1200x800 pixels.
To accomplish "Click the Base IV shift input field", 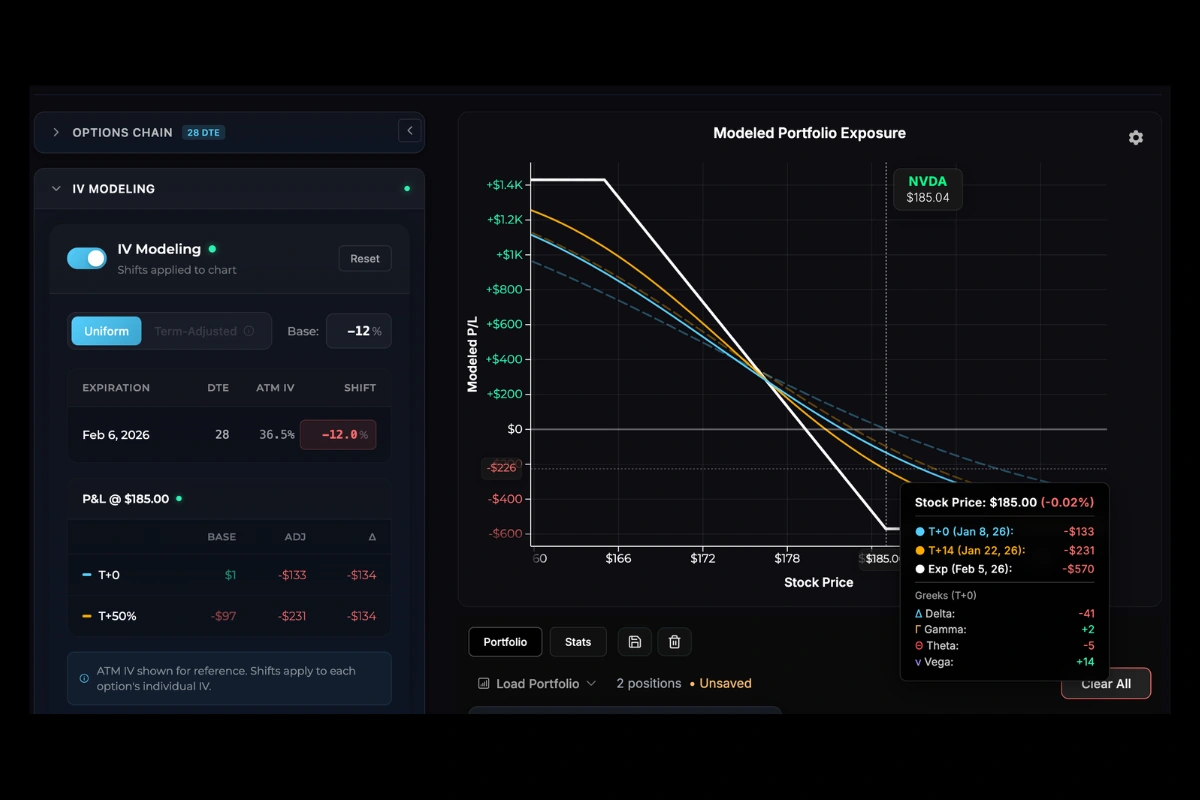I will point(358,331).
